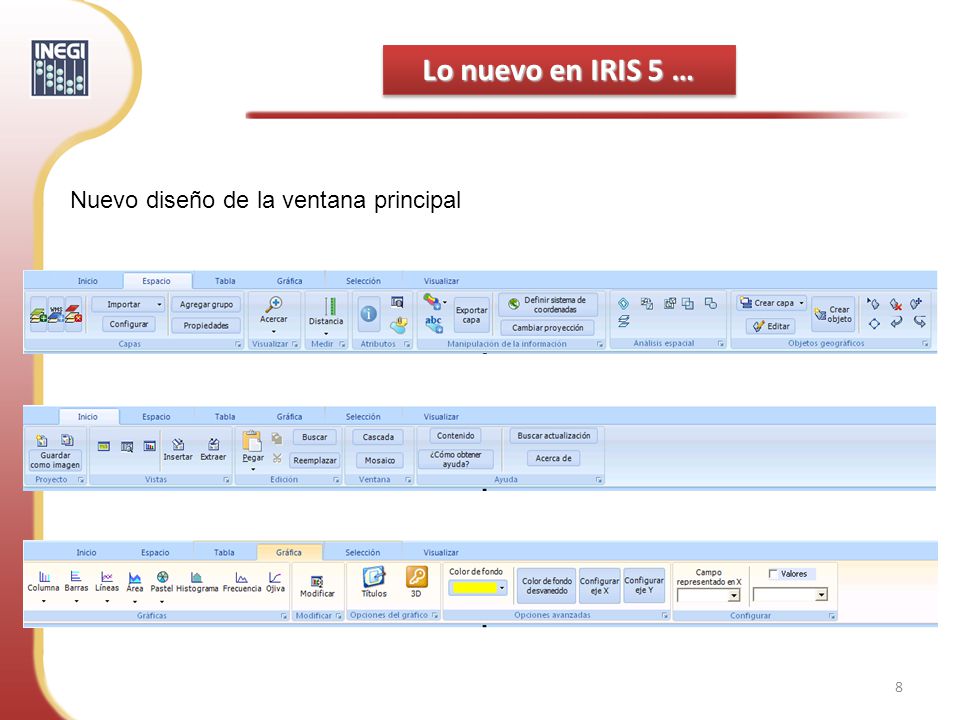960x720 pixels.
Task: Click the WMS layer icon in Capas group
Action: tap(56, 315)
